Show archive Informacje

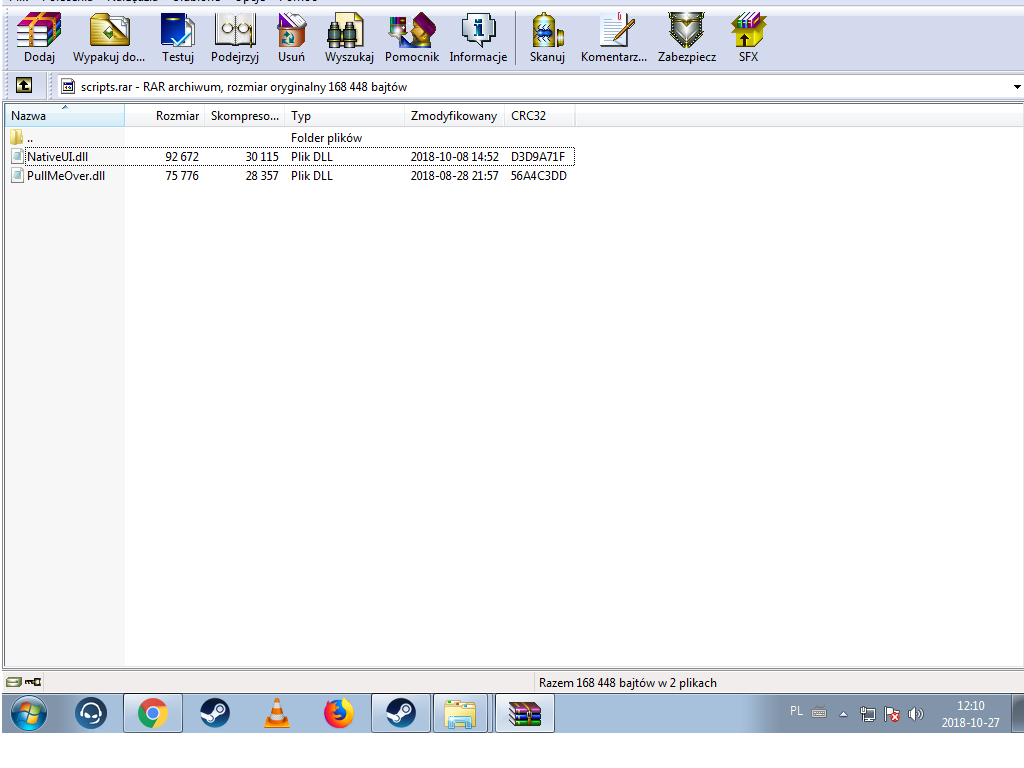[478, 38]
